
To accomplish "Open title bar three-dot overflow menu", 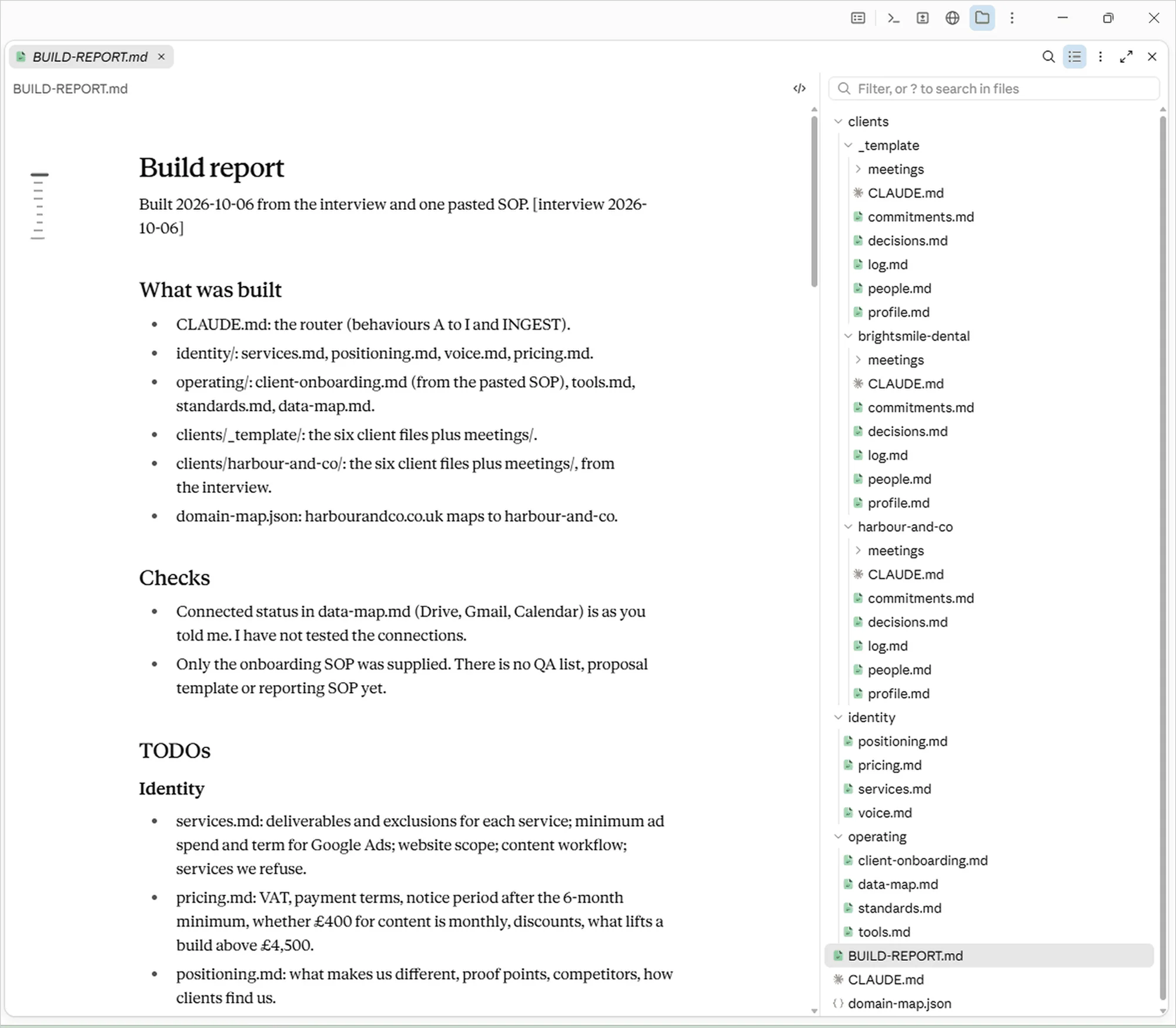I will click(x=1012, y=18).
